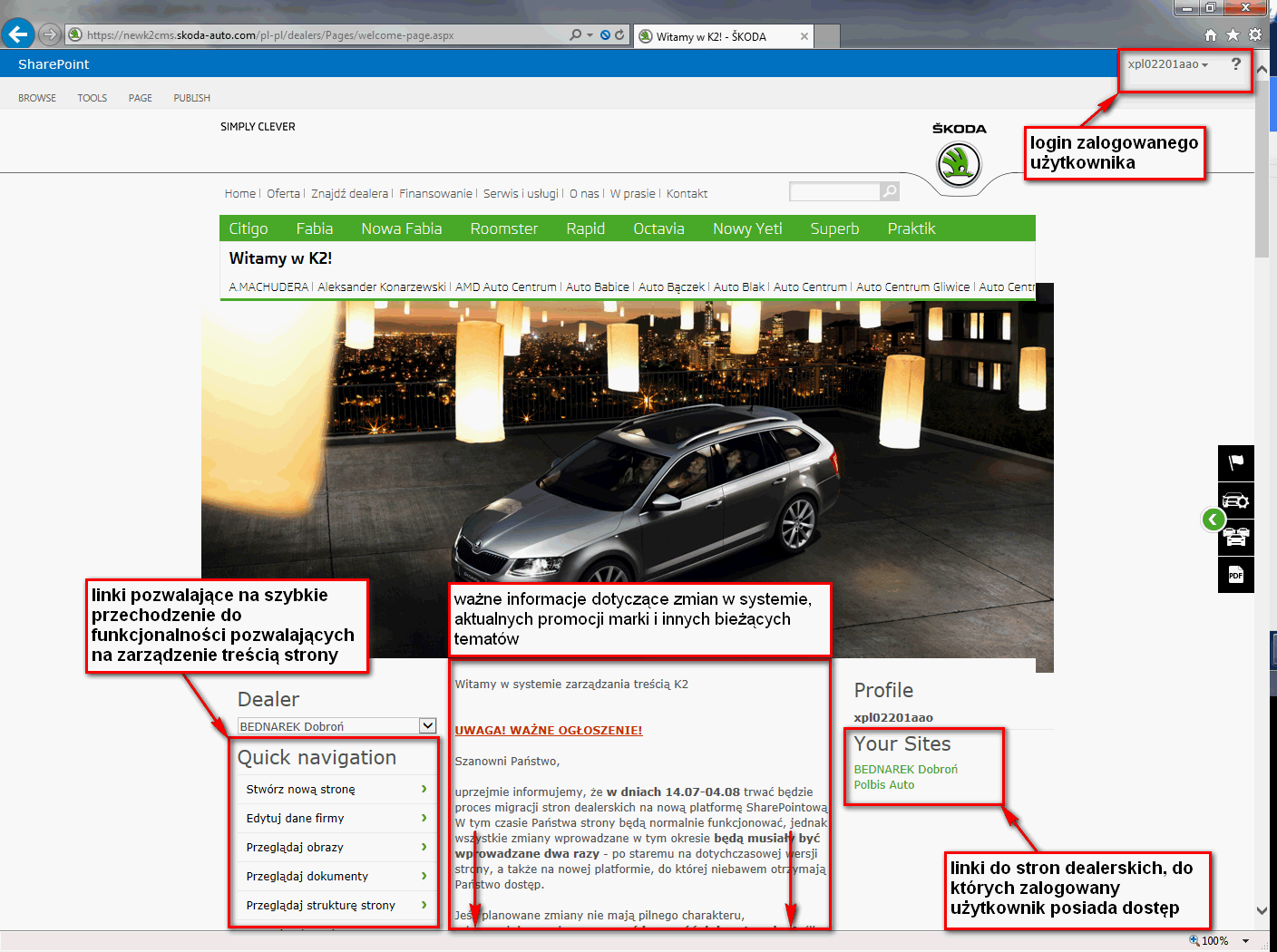The height and width of the screenshot is (952, 1277).
Task: Open the BEDNAREK Dobroń site link
Action: click(905, 769)
